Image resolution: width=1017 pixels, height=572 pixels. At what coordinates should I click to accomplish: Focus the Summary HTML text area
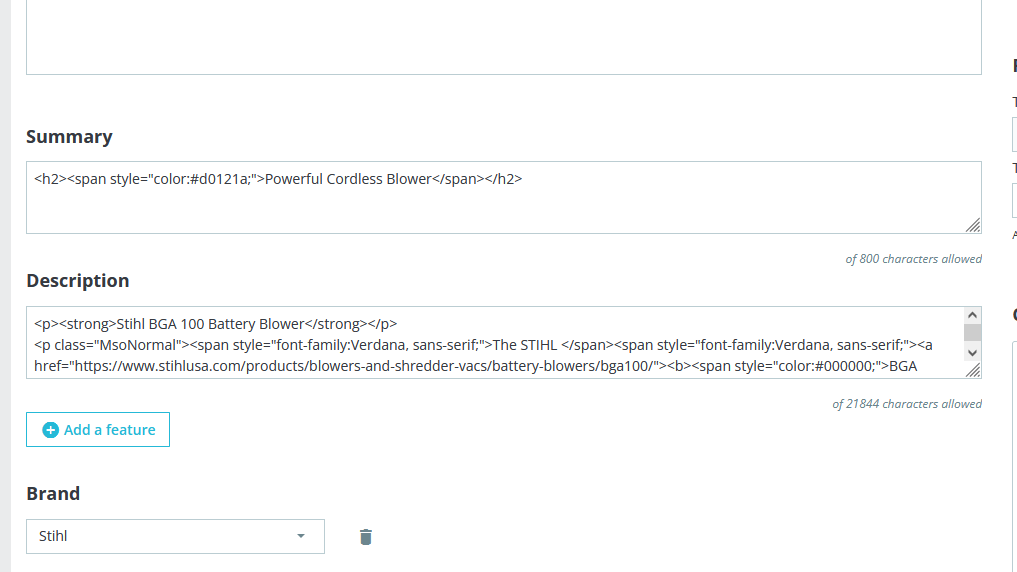(503, 198)
